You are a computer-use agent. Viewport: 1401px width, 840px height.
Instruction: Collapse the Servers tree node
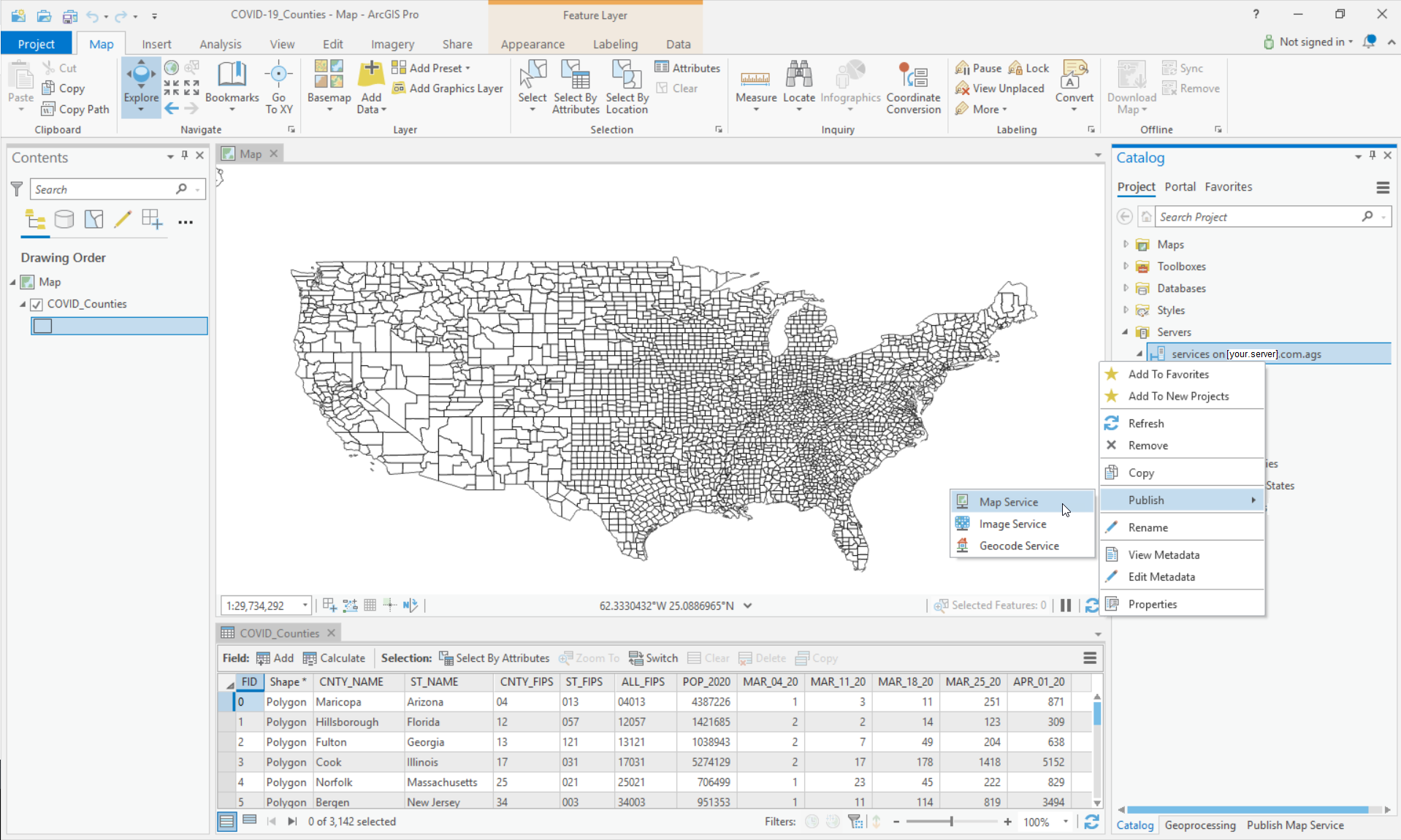pos(1126,332)
